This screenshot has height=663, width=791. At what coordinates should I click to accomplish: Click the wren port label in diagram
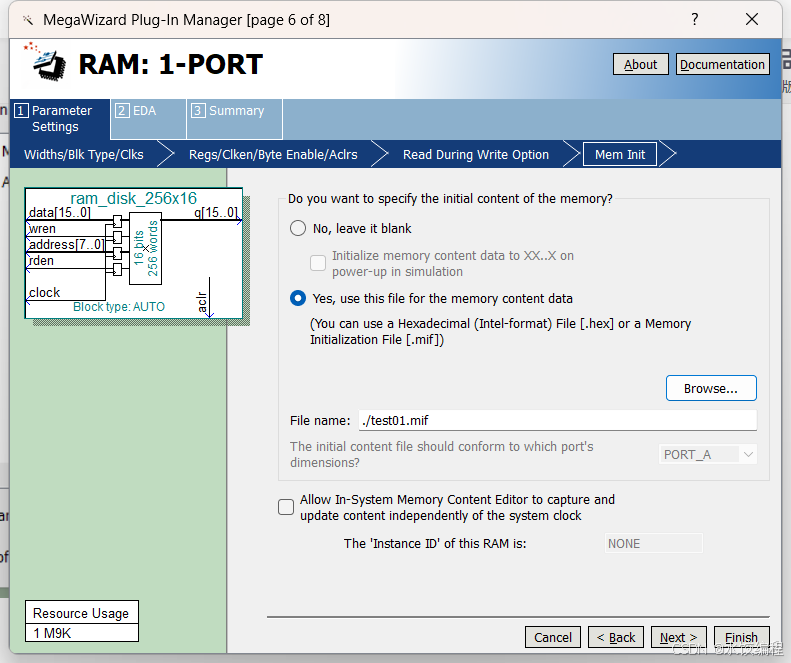click(x=42, y=229)
